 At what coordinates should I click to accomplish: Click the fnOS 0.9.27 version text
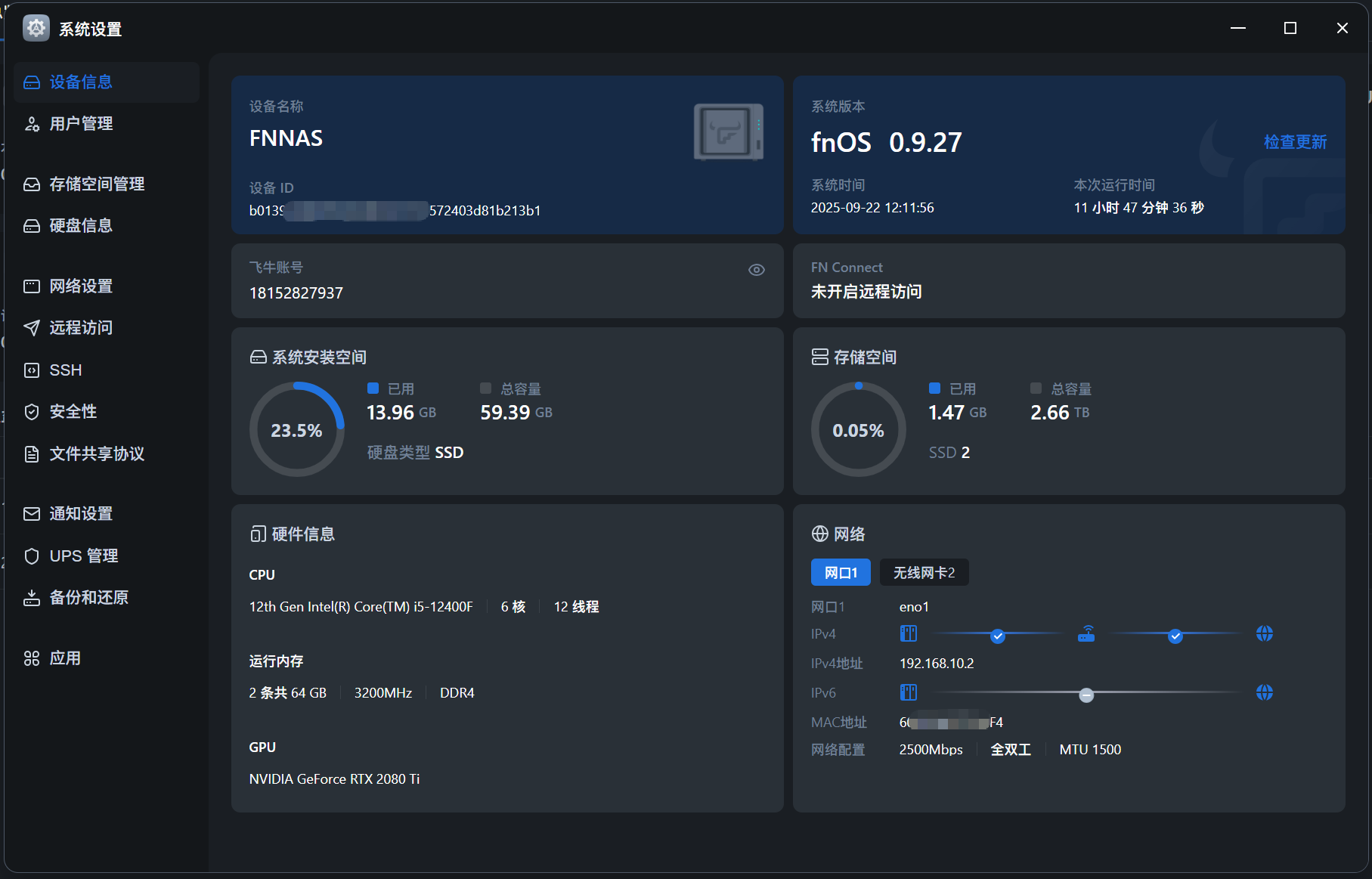coord(887,142)
